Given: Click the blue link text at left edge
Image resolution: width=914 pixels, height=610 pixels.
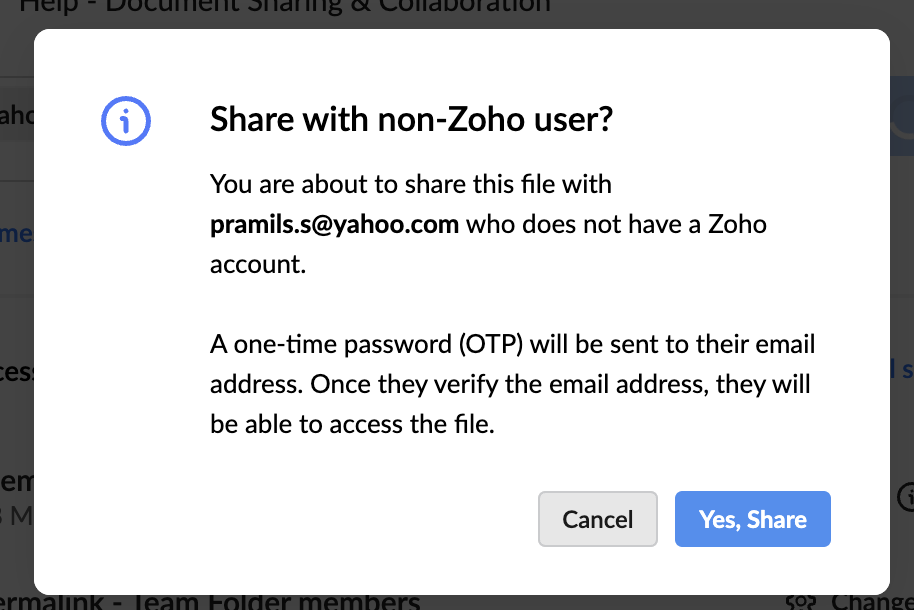Looking at the screenshot, I should 16,234.
